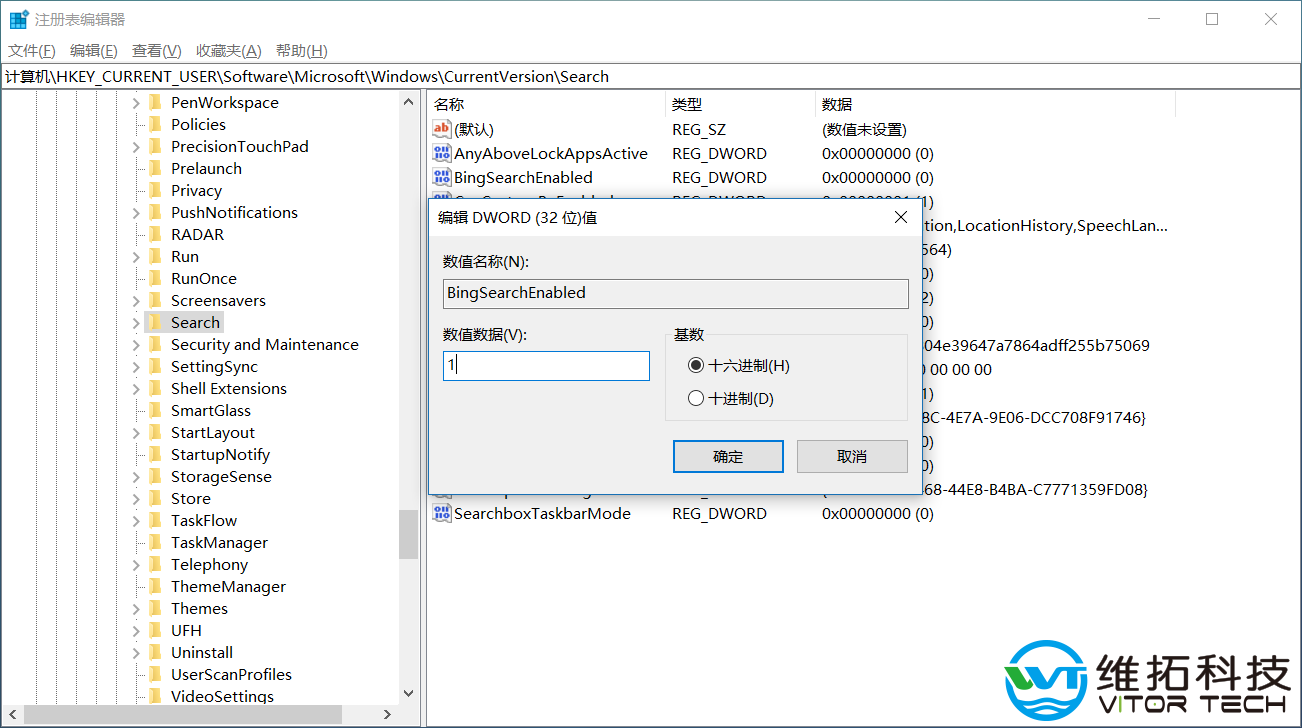Click the folder icon next to Store
The width and height of the screenshot is (1302, 728).
155,498
